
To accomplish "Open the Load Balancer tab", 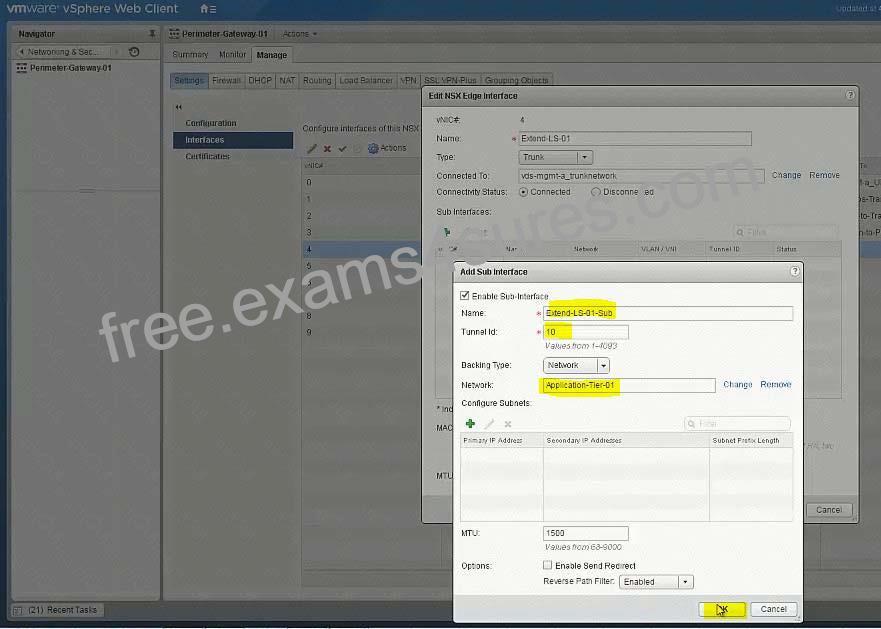I will pos(366,80).
